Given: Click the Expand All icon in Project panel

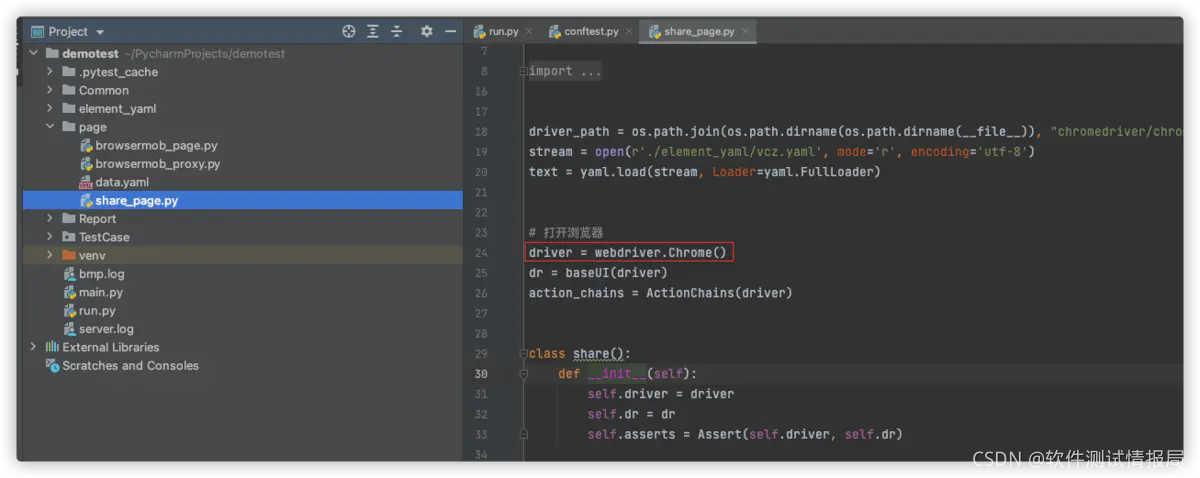Looking at the screenshot, I should click(x=372, y=32).
